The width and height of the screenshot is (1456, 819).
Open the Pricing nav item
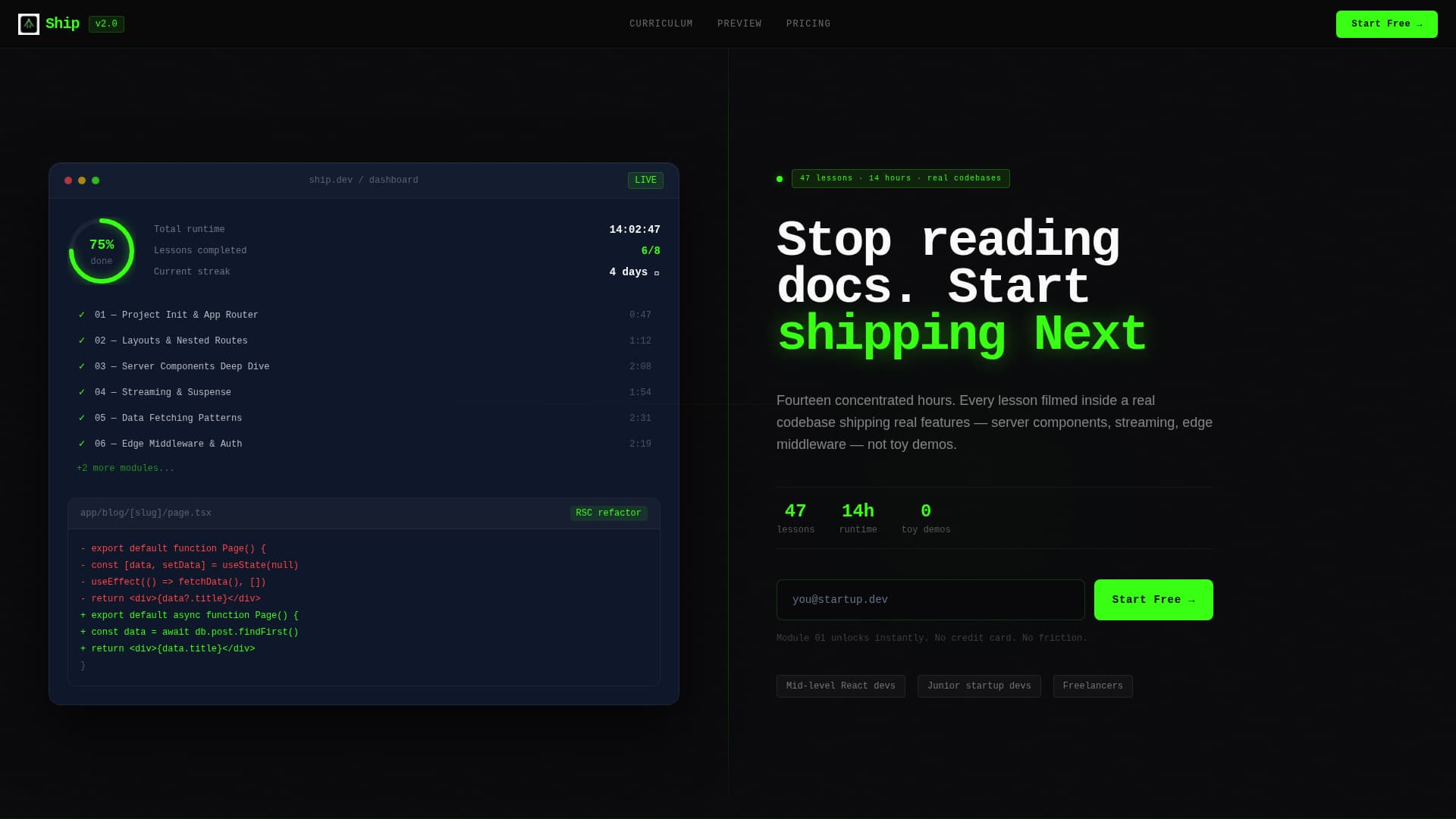pyautogui.click(x=808, y=24)
